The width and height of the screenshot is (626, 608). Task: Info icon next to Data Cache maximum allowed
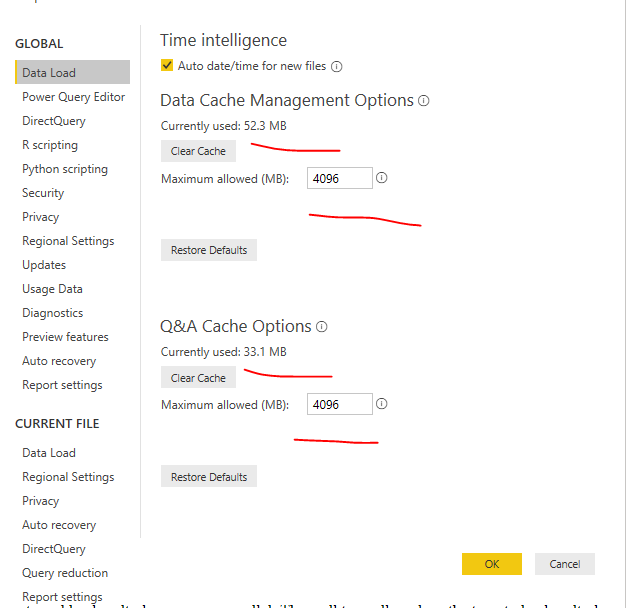click(x=382, y=178)
